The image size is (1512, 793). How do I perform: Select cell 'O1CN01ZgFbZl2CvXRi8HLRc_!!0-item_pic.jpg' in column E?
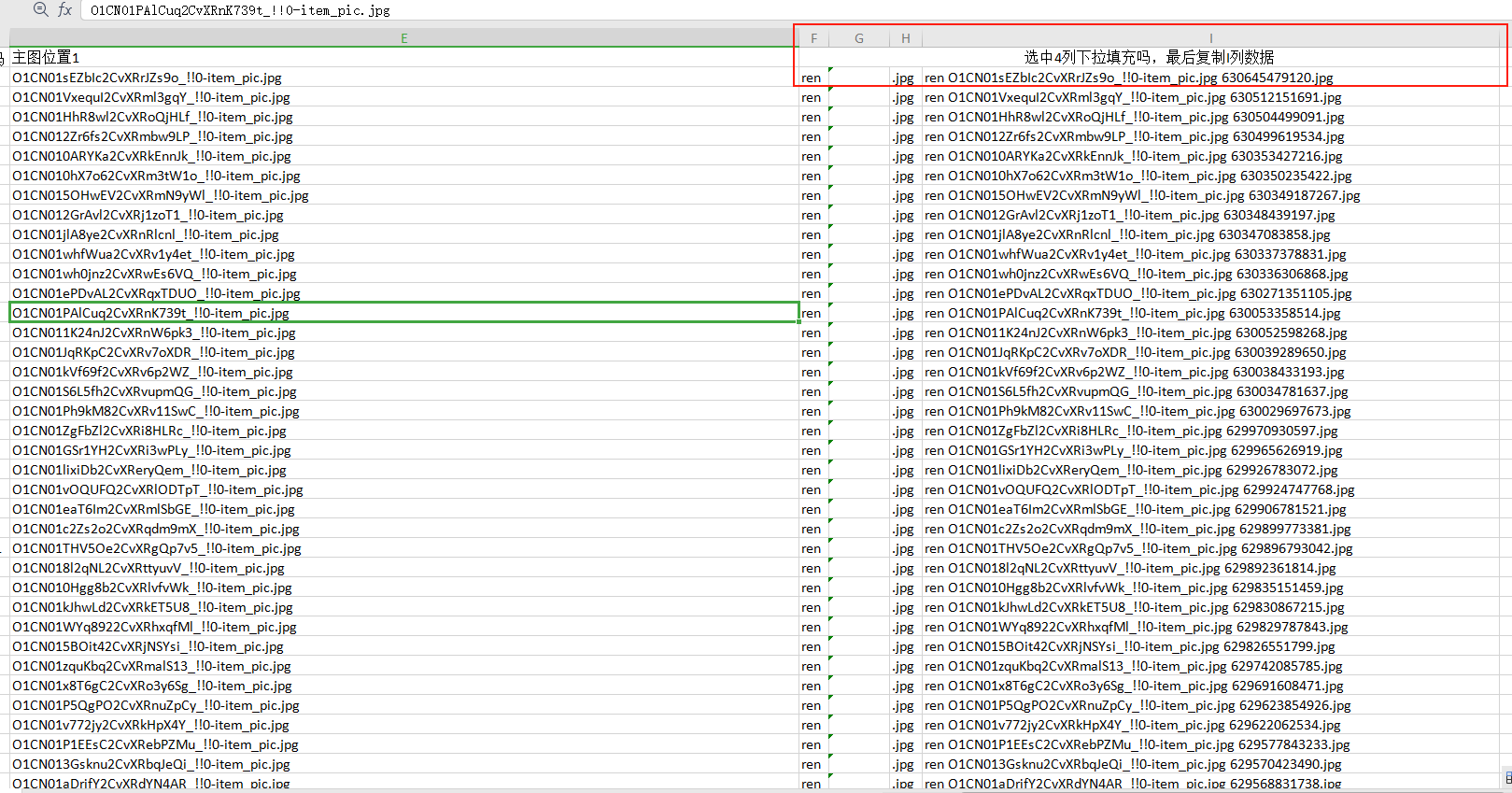tap(403, 431)
